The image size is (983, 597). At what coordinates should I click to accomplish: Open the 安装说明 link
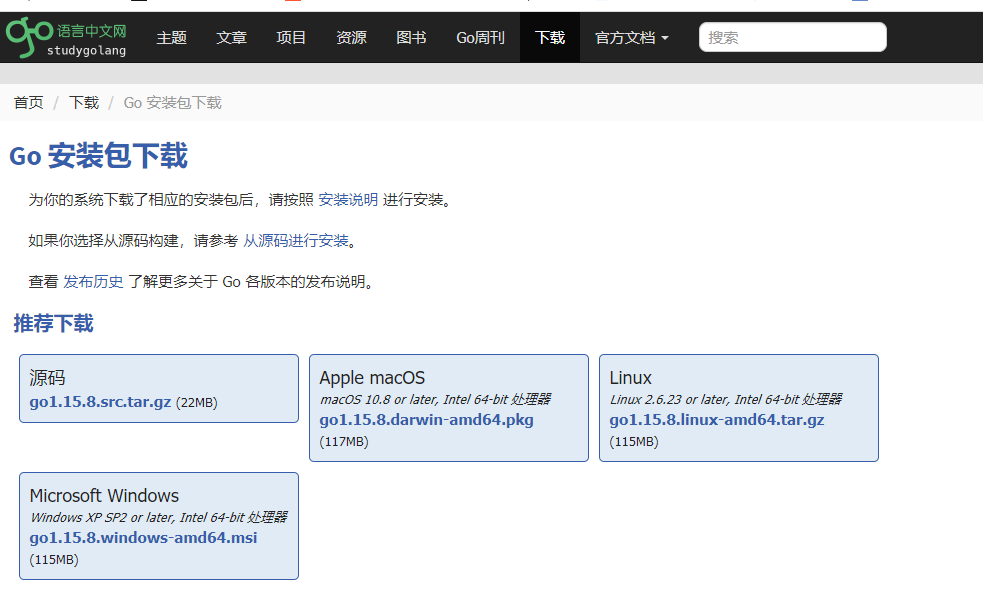tap(348, 199)
